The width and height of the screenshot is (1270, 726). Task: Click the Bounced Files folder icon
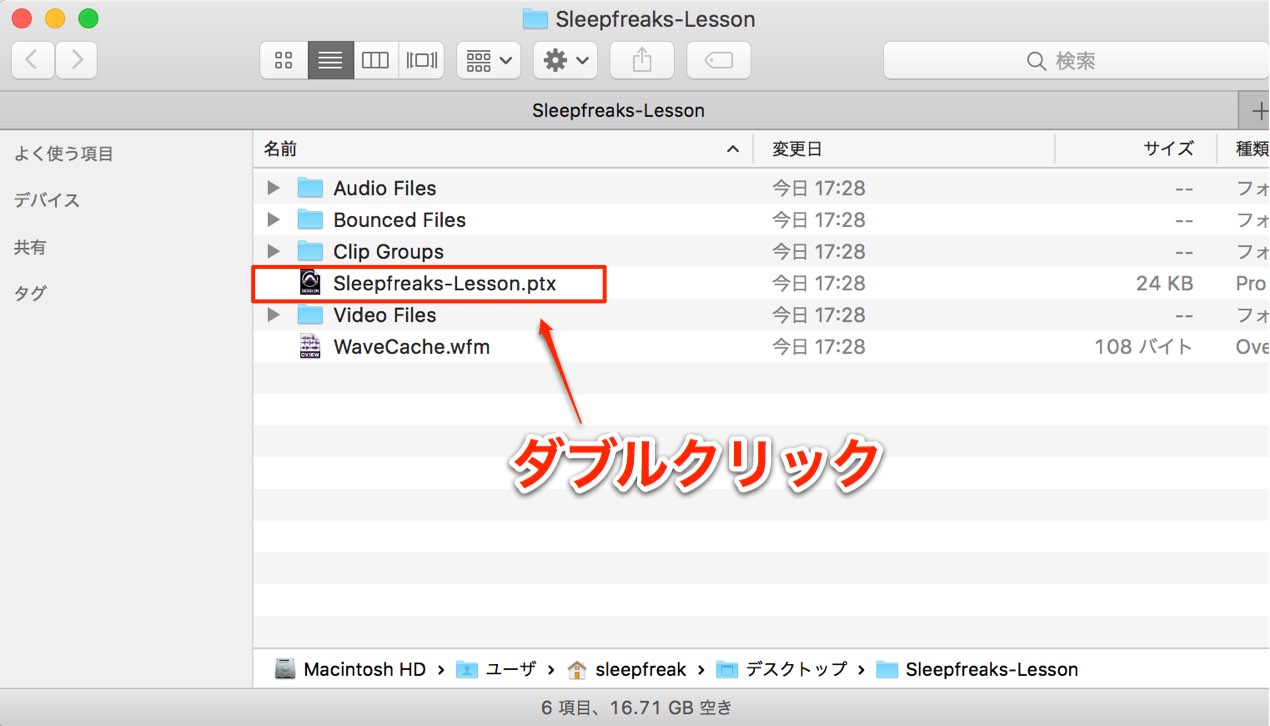310,220
